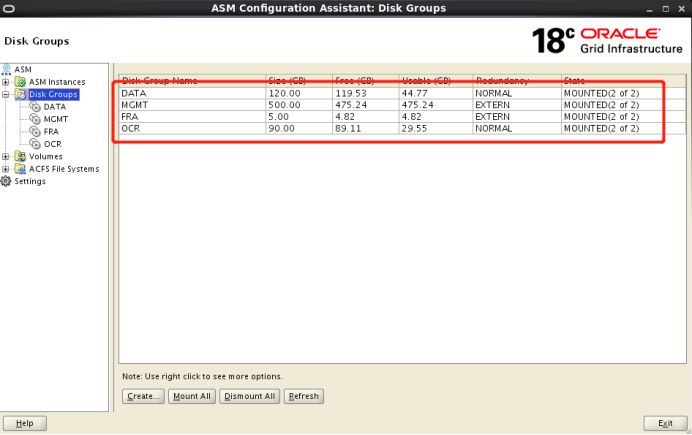Screen dimensions: 692x435
Task: Click the Exit button
Action: (x=665, y=423)
